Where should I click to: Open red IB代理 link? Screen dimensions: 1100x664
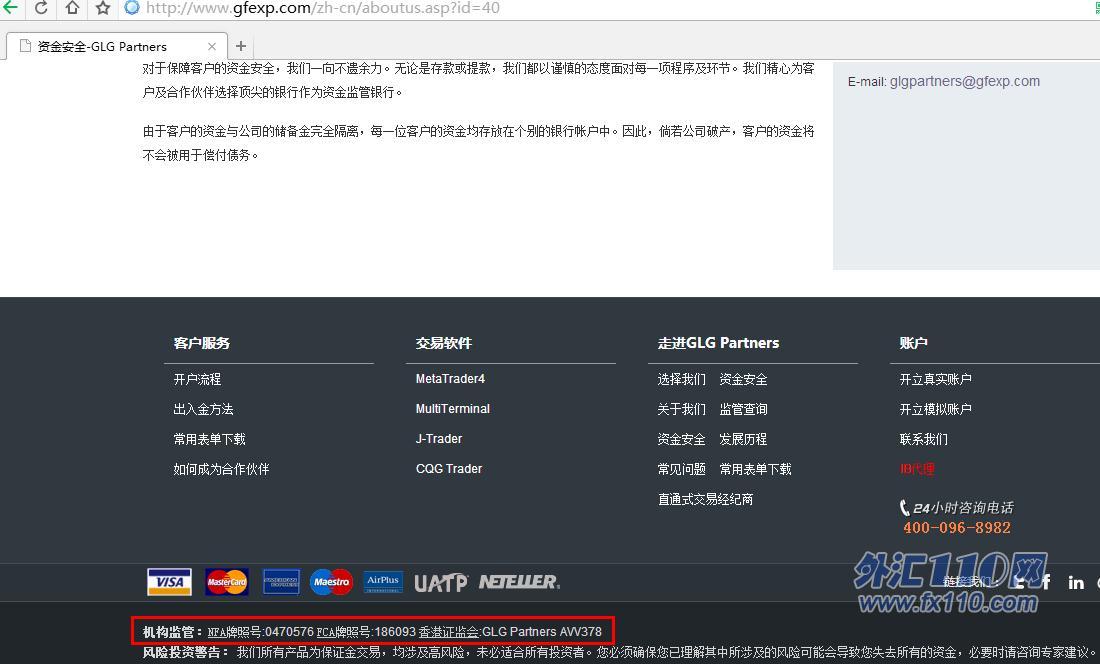(x=917, y=469)
